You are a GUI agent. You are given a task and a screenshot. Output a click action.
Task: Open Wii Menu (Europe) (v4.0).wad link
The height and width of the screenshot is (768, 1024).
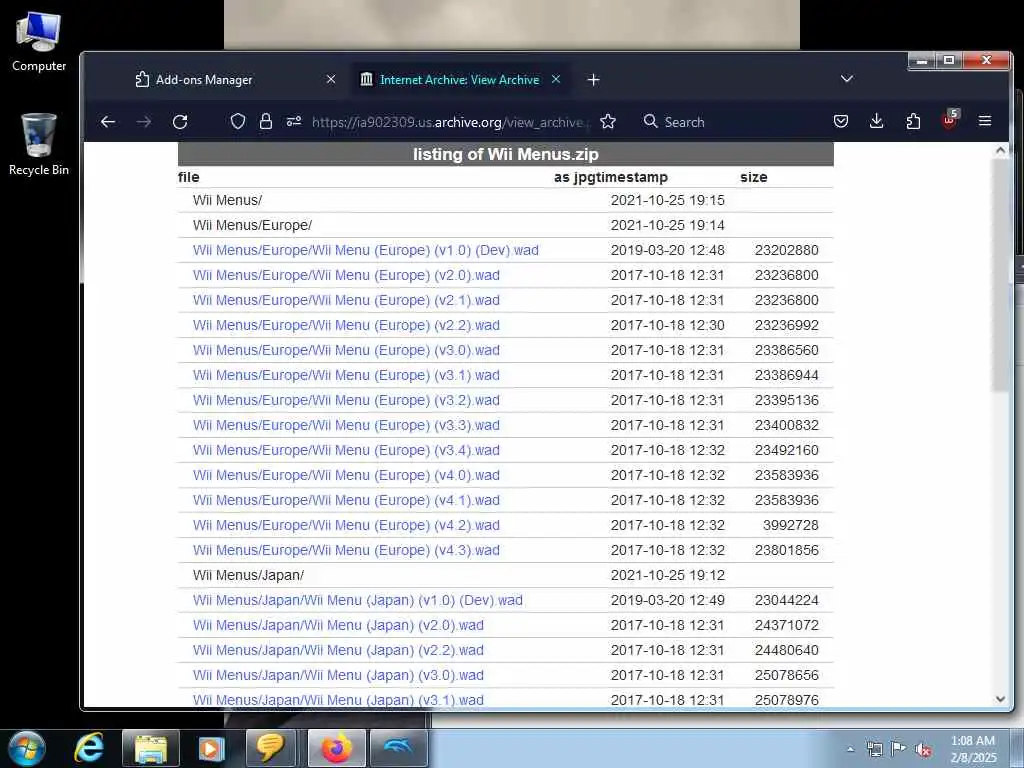pyautogui.click(x=346, y=475)
